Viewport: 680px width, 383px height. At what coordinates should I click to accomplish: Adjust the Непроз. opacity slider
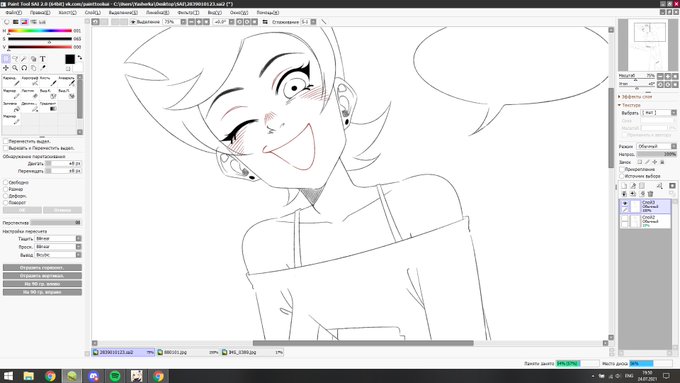(657, 154)
